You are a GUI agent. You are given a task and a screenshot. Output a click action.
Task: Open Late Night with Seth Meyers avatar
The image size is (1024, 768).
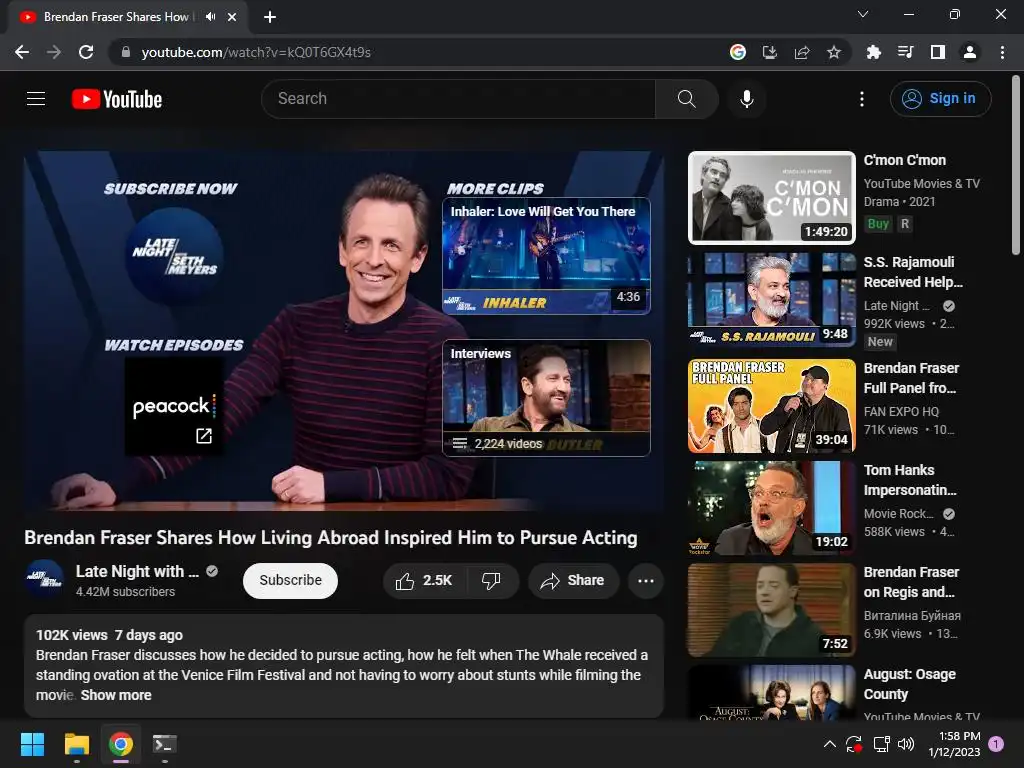pos(44,579)
